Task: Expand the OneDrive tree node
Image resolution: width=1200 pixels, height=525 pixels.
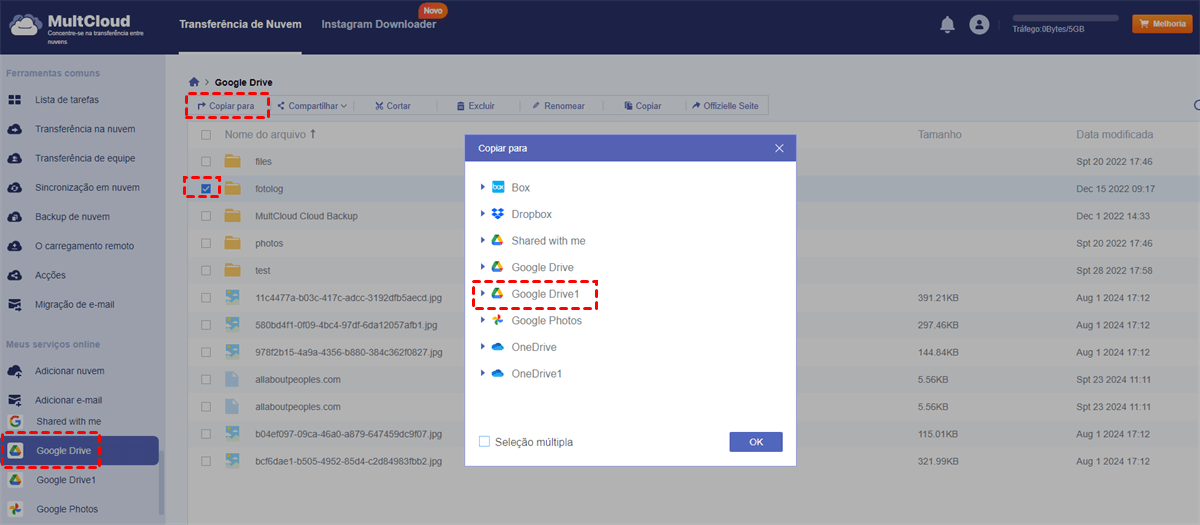Action: [482, 347]
